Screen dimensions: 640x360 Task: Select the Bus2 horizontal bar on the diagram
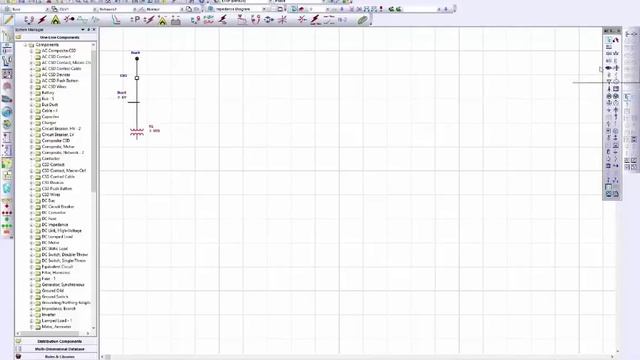tap(134, 102)
